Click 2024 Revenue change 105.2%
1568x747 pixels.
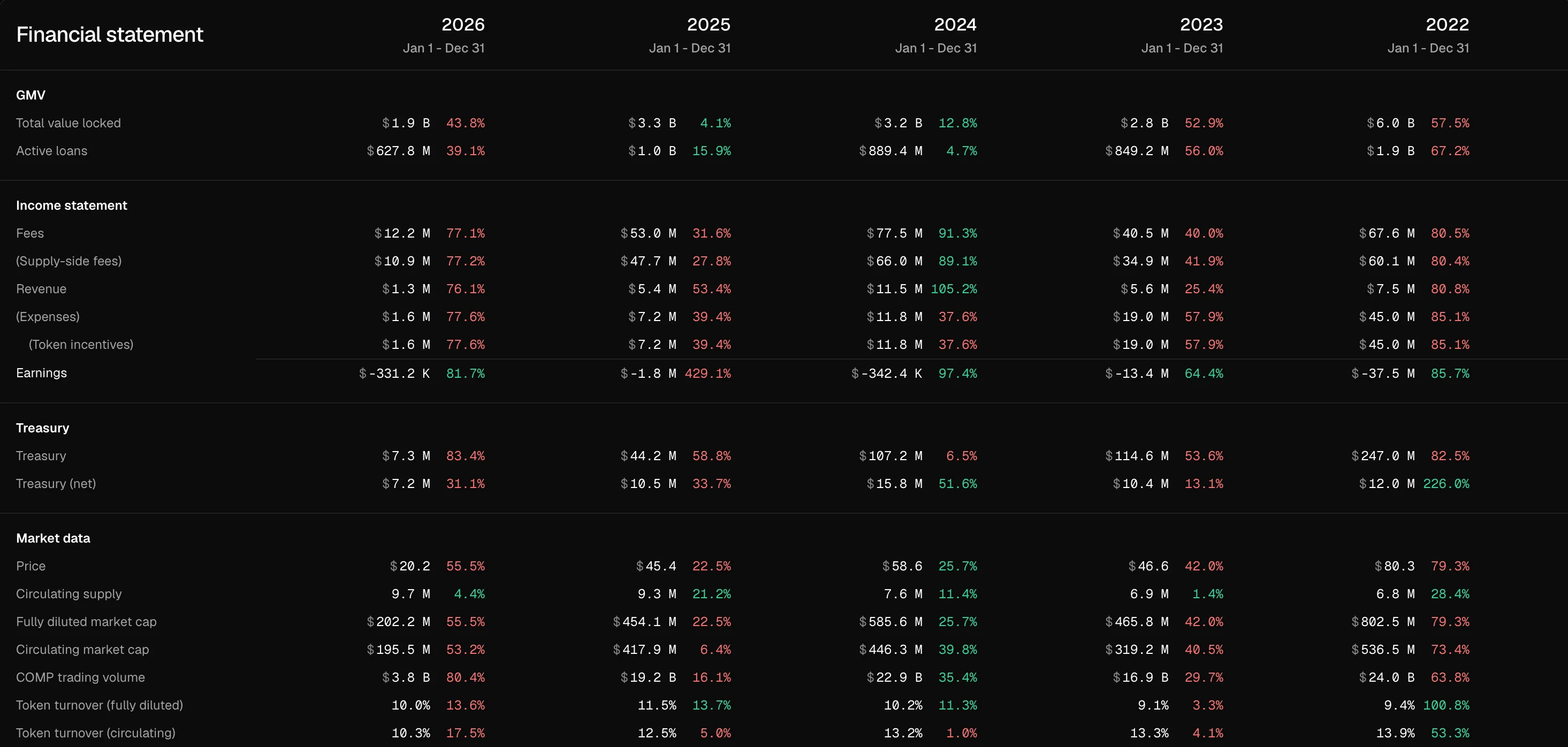954,289
